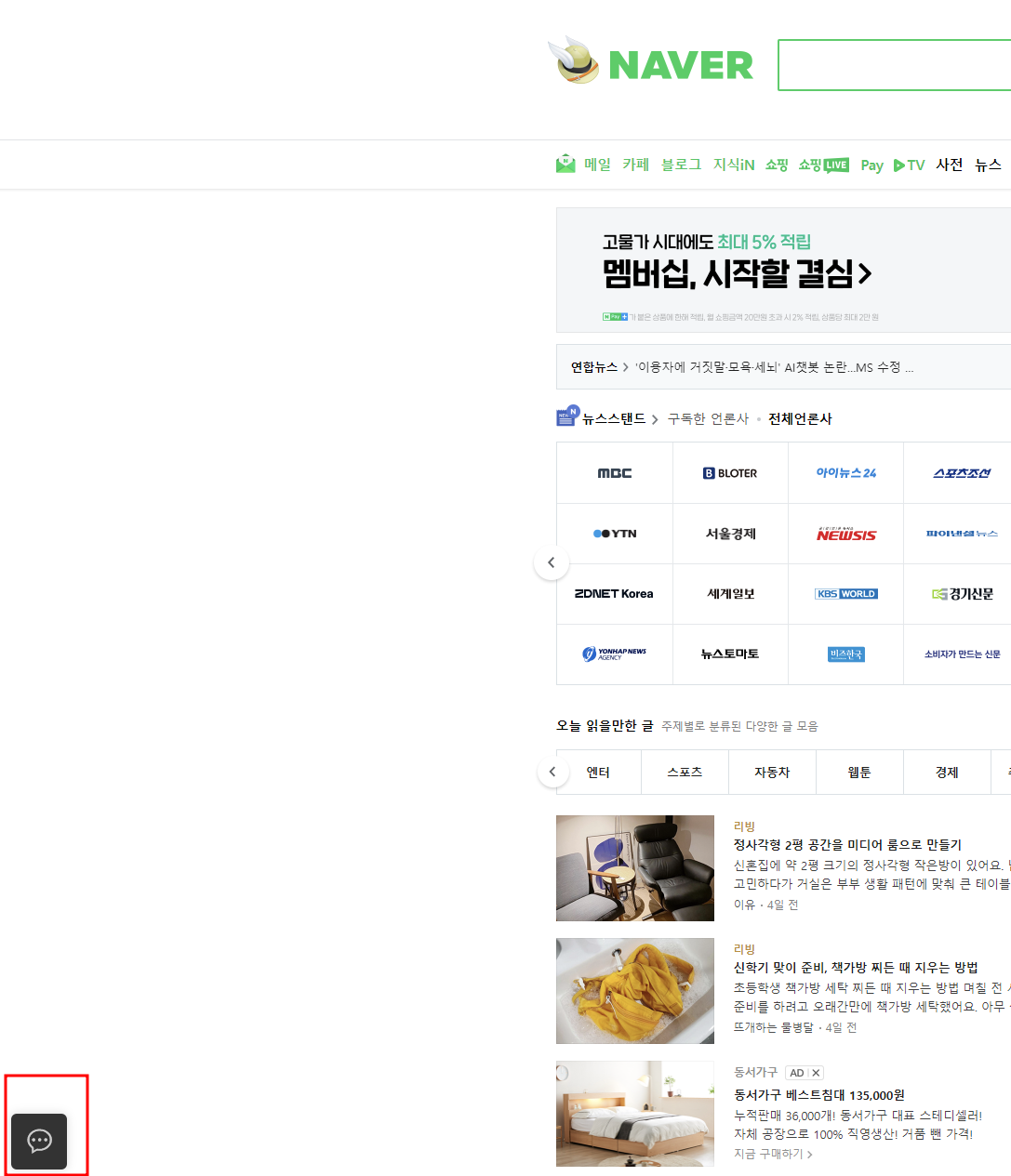Open article 정사각형 2평 공간을 미디어 룸으로 만들기
This screenshot has height=1176, width=1011.
click(847, 845)
